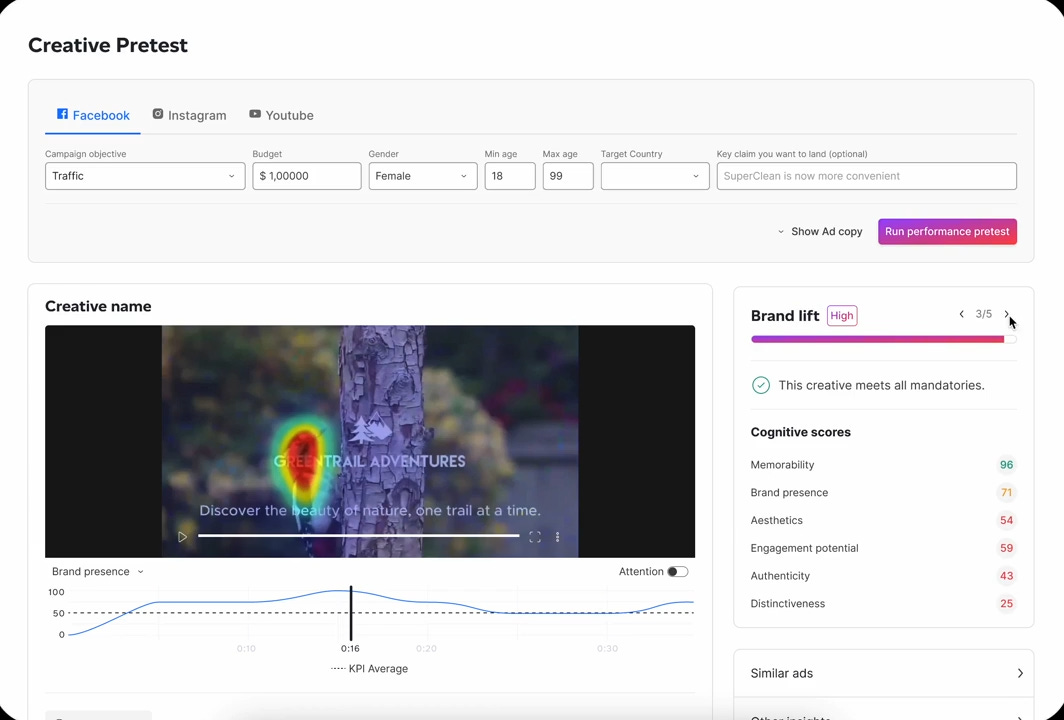The width and height of the screenshot is (1064, 720).
Task: Click the Youtube logo icon
Action: (254, 114)
